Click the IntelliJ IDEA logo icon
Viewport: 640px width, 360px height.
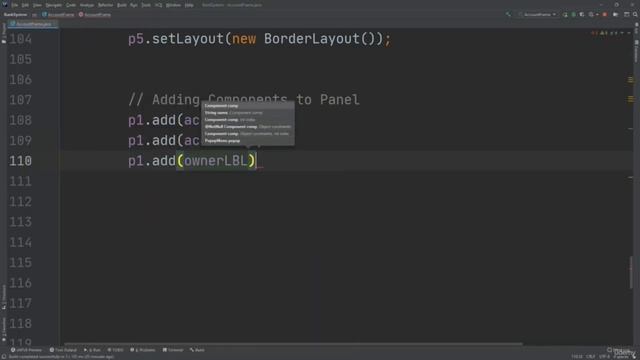[5, 5]
